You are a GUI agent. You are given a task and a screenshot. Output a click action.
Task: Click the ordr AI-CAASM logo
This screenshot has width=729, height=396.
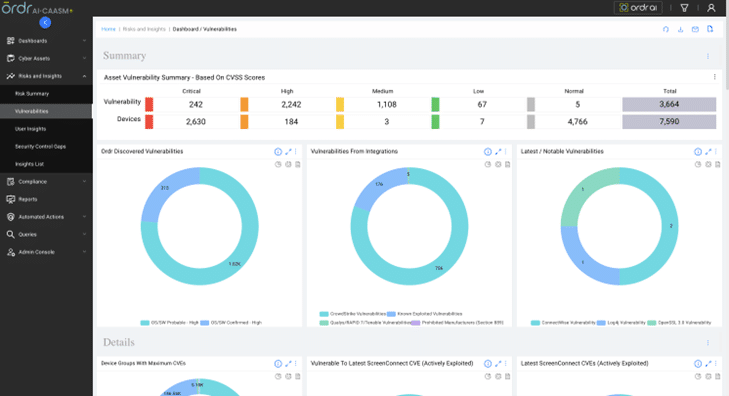point(37,8)
